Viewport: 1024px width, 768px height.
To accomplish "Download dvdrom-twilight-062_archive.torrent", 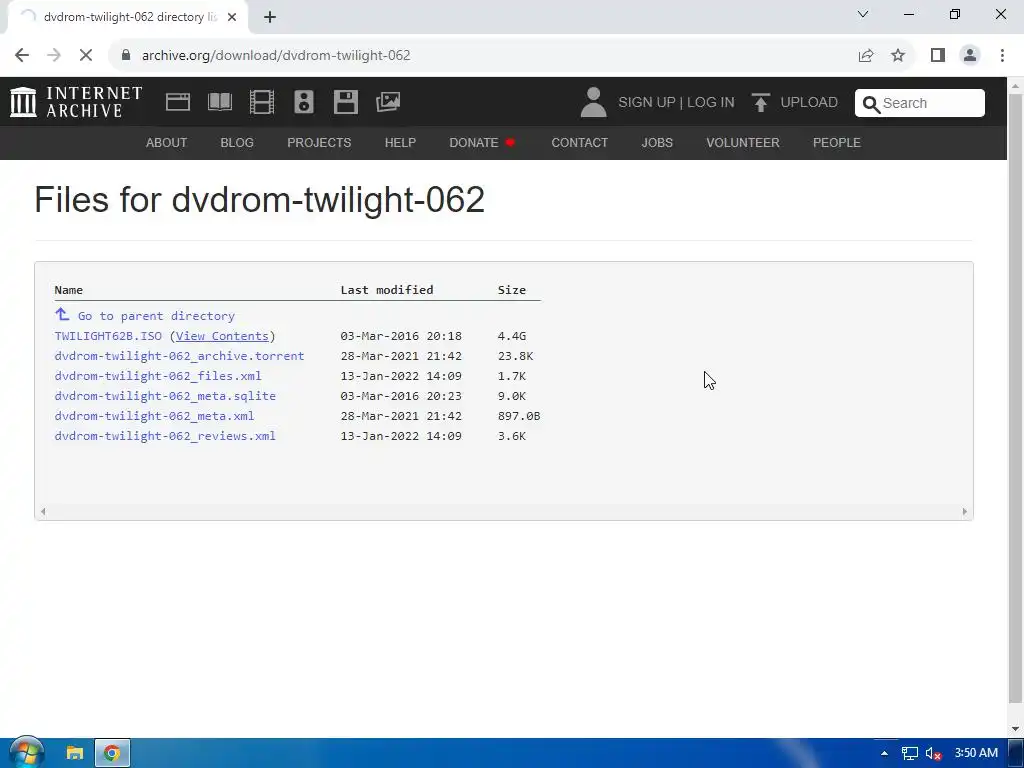I will 180,356.
